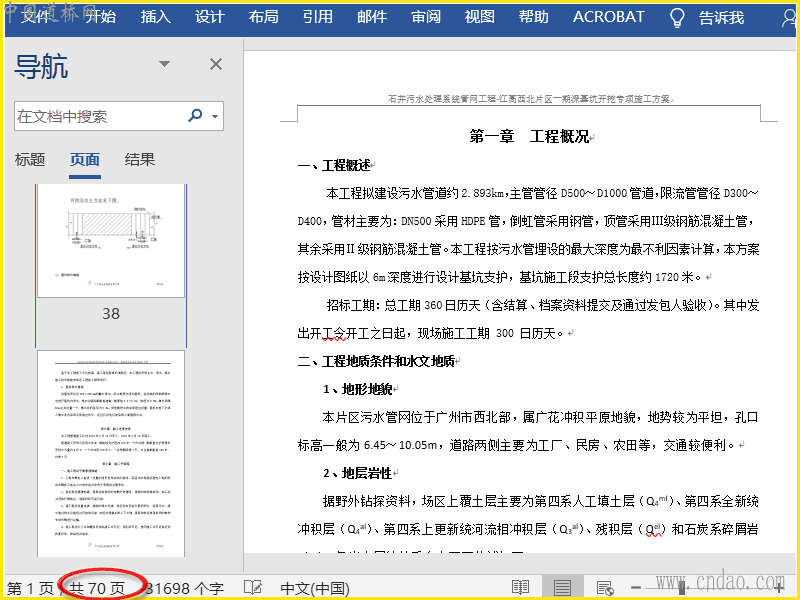Open the 帮助 ribbon tab
The image size is (800, 600).
[534, 17]
